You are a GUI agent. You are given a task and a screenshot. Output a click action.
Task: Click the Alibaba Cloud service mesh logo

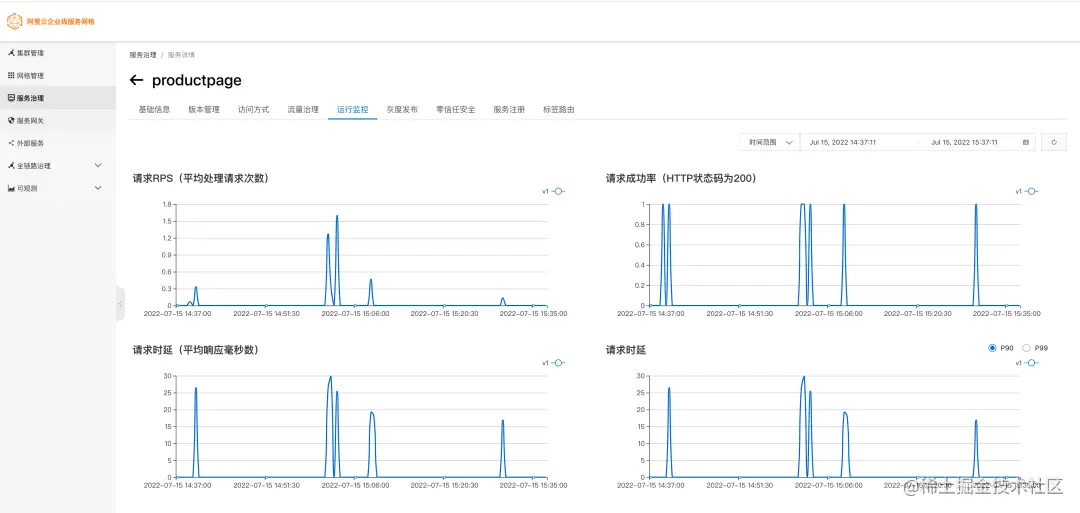coord(14,21)
